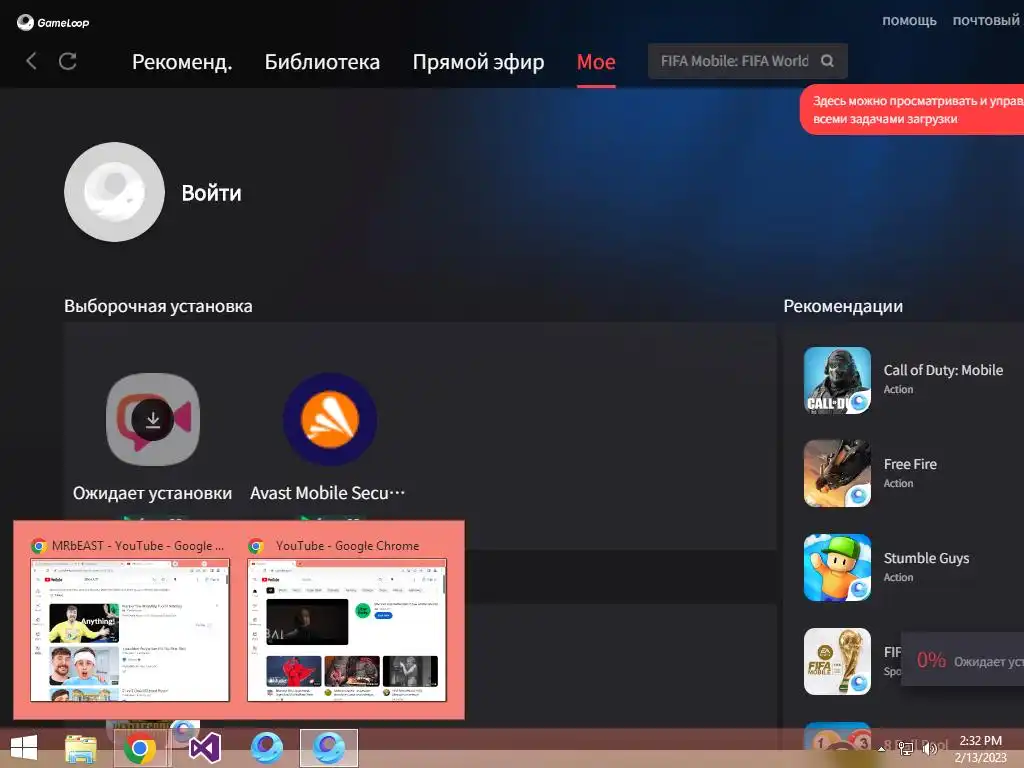
Task: Go back using the back arrow
Action: 31,61
